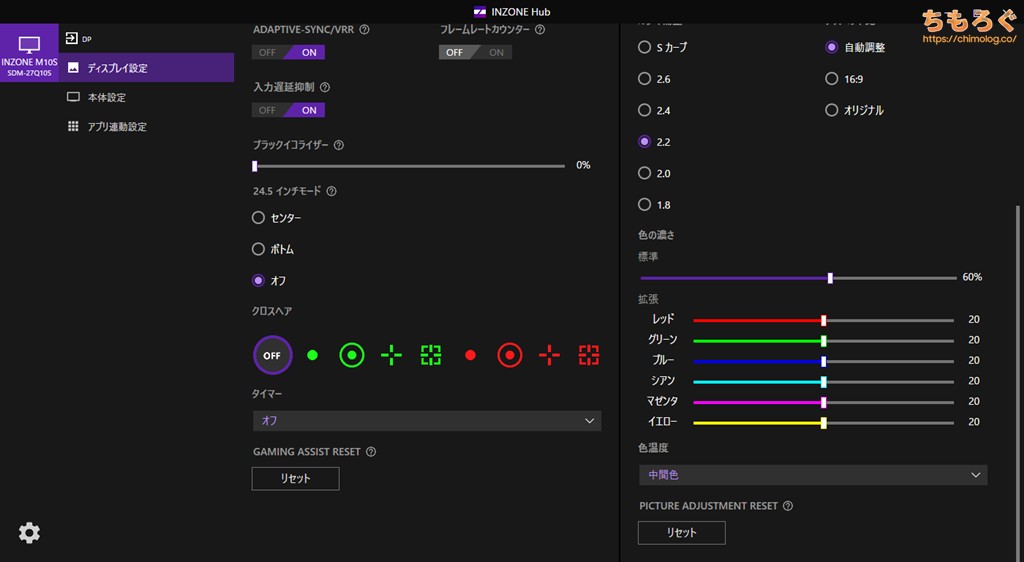Open help for ADAPTIVE-SYNC/VRR
The image size is (1024, 562).
point(364,29)
